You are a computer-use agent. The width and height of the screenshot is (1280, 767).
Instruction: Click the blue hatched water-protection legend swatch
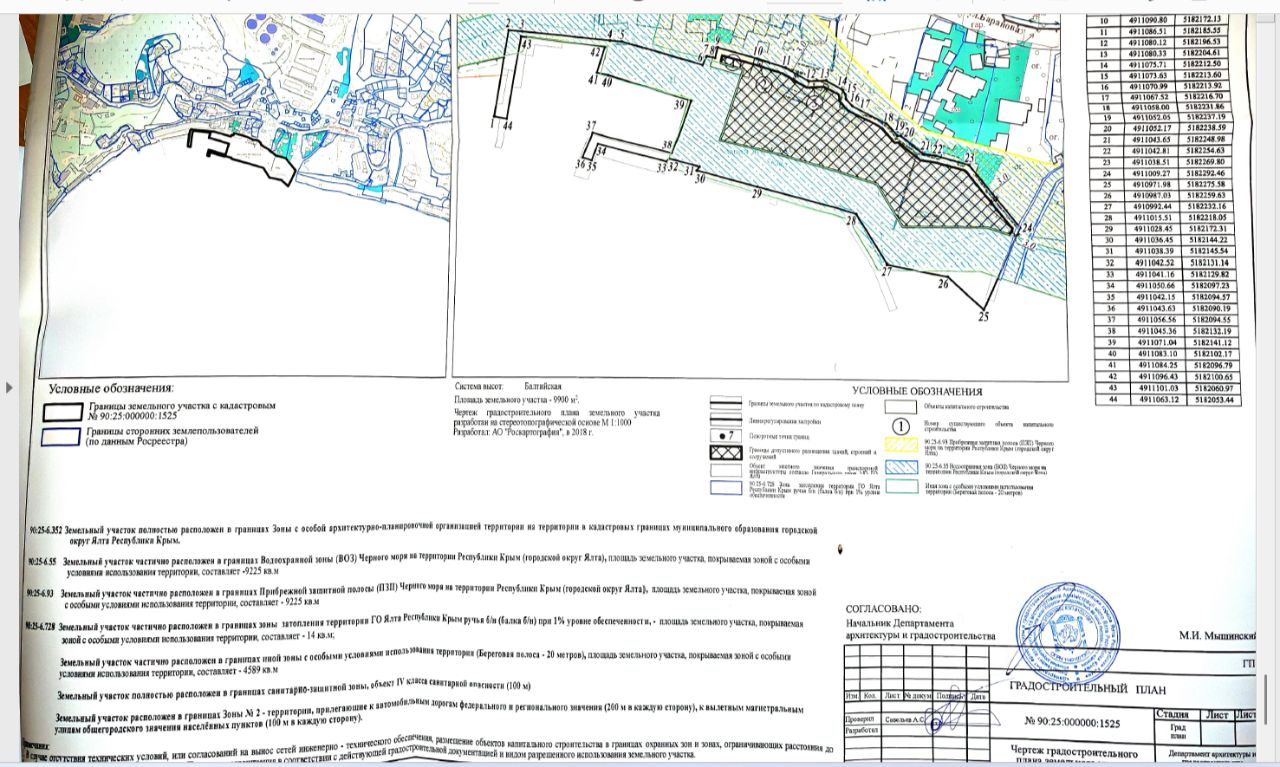904,468
